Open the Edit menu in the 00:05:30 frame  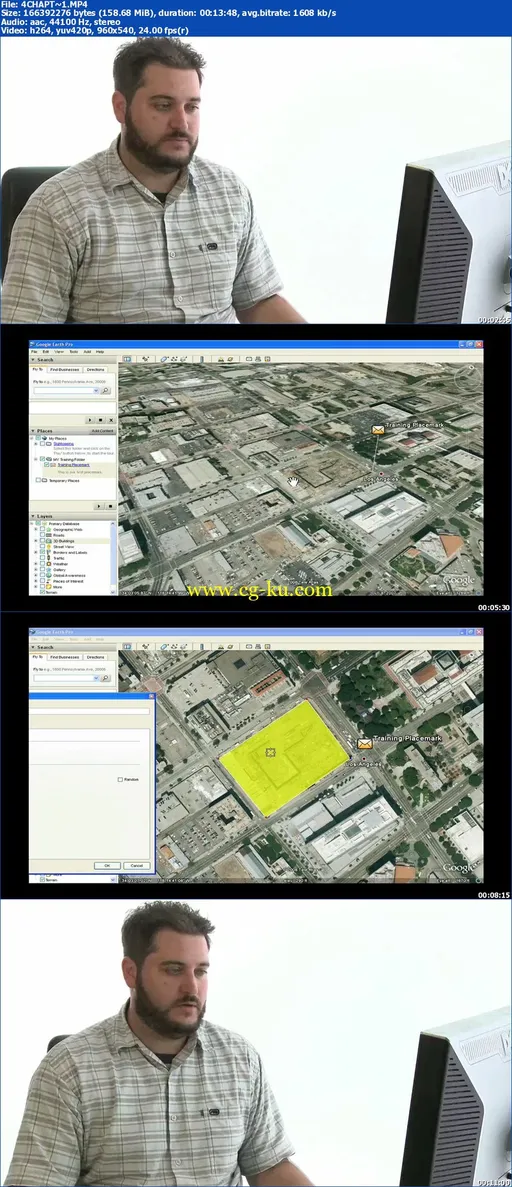click(x=45, y=352)
